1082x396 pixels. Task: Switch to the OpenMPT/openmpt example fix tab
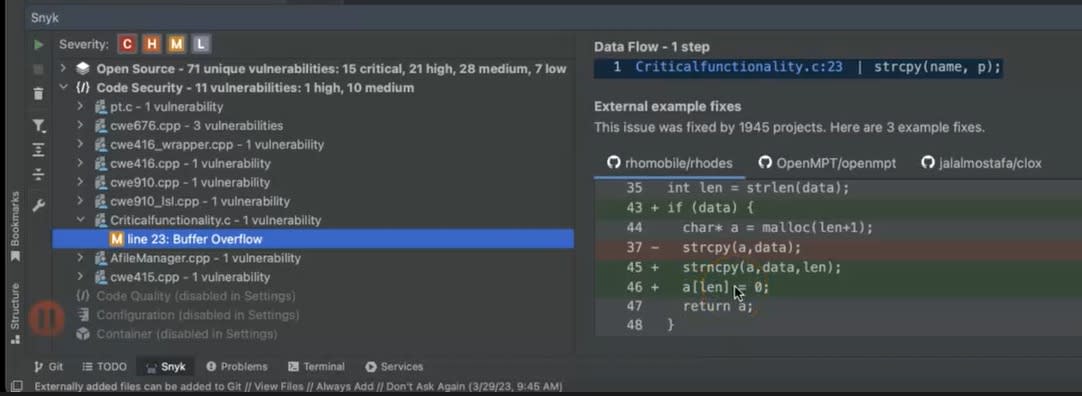(827, 164)
